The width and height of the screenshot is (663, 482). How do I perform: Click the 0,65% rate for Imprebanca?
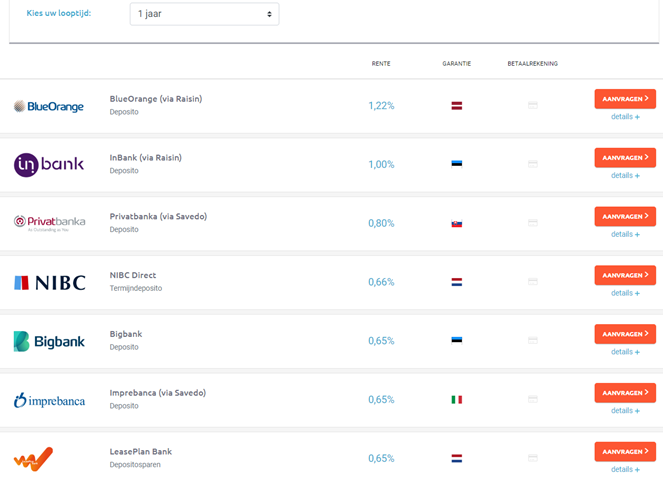pos(381,400)
